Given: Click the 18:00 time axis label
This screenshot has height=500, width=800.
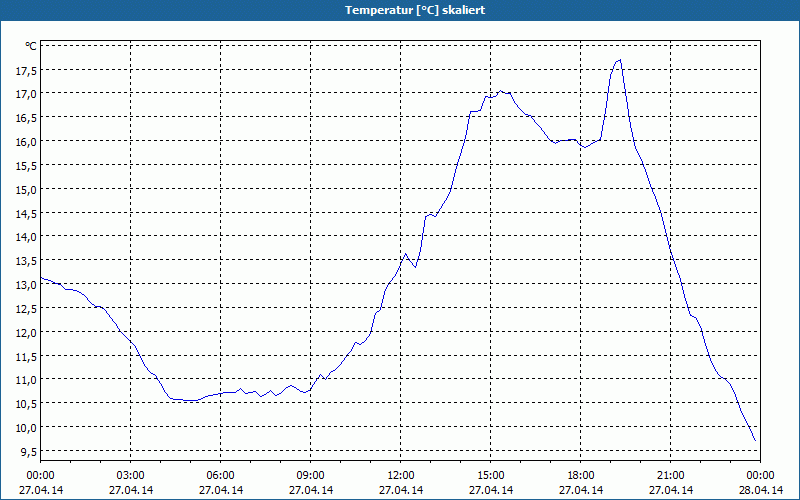Looking at the screenshot, I should tap(581, 476).
